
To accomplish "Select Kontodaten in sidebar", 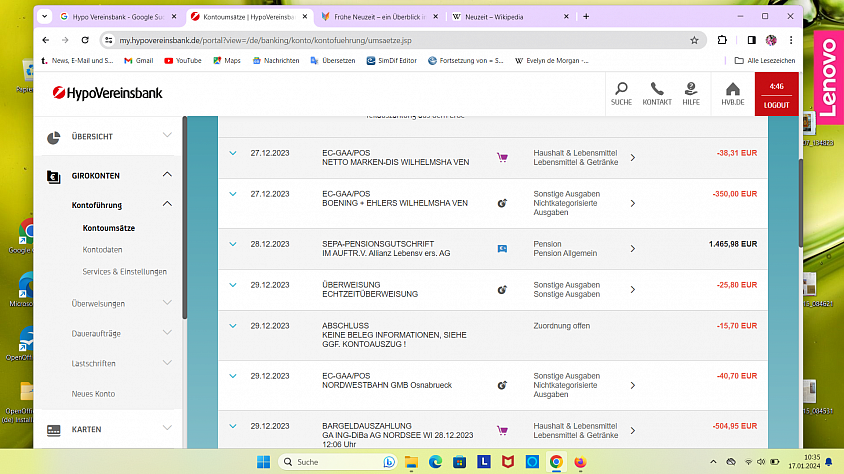I will (102, 250).
